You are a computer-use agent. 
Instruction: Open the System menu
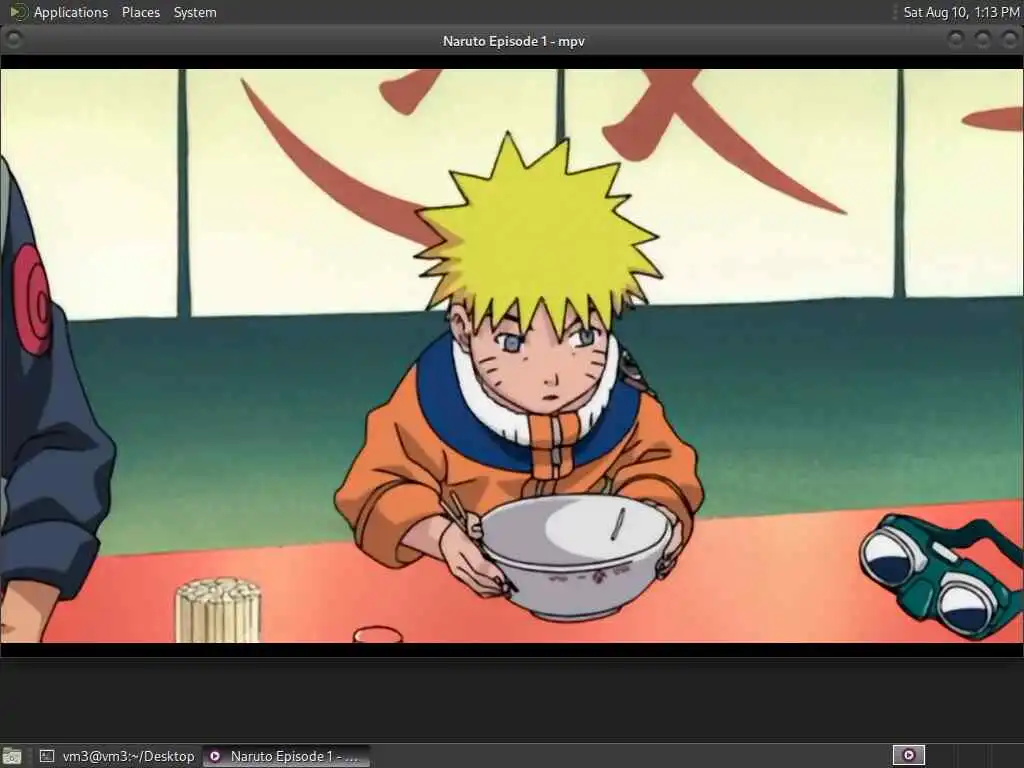point(195,12)
